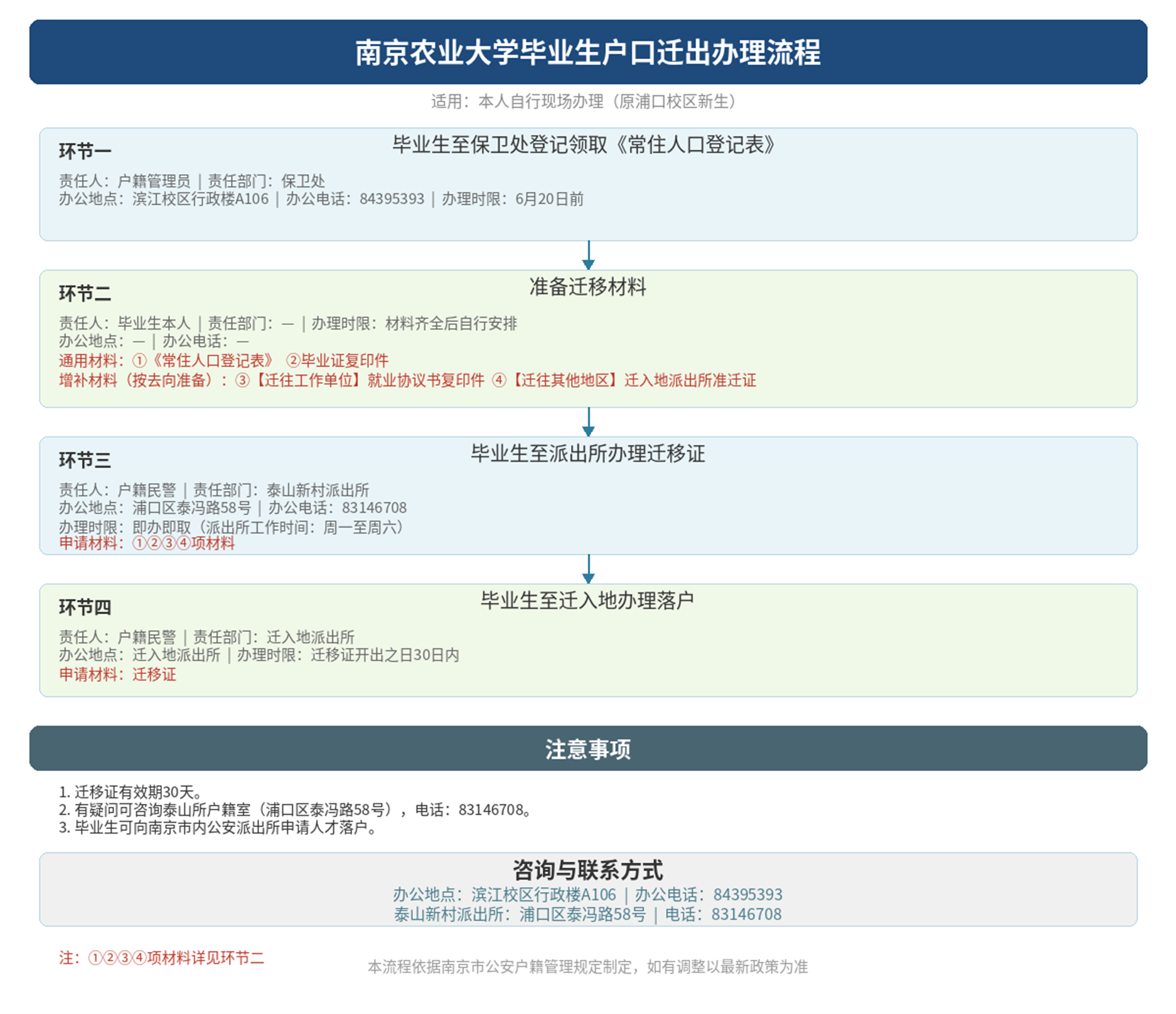The width and height of the screenshot is (1176, 1014).
Task: Select the 注意事项 section header
Action: tap(588, 749)
